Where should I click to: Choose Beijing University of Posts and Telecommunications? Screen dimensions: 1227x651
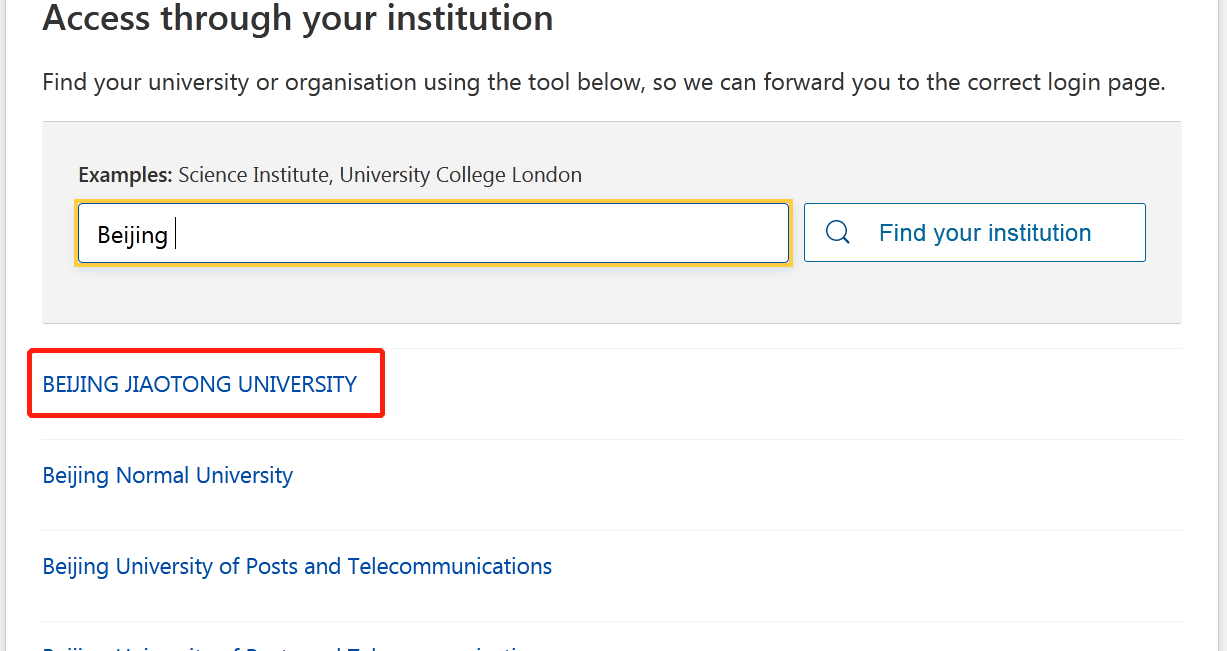pos(297,566)
